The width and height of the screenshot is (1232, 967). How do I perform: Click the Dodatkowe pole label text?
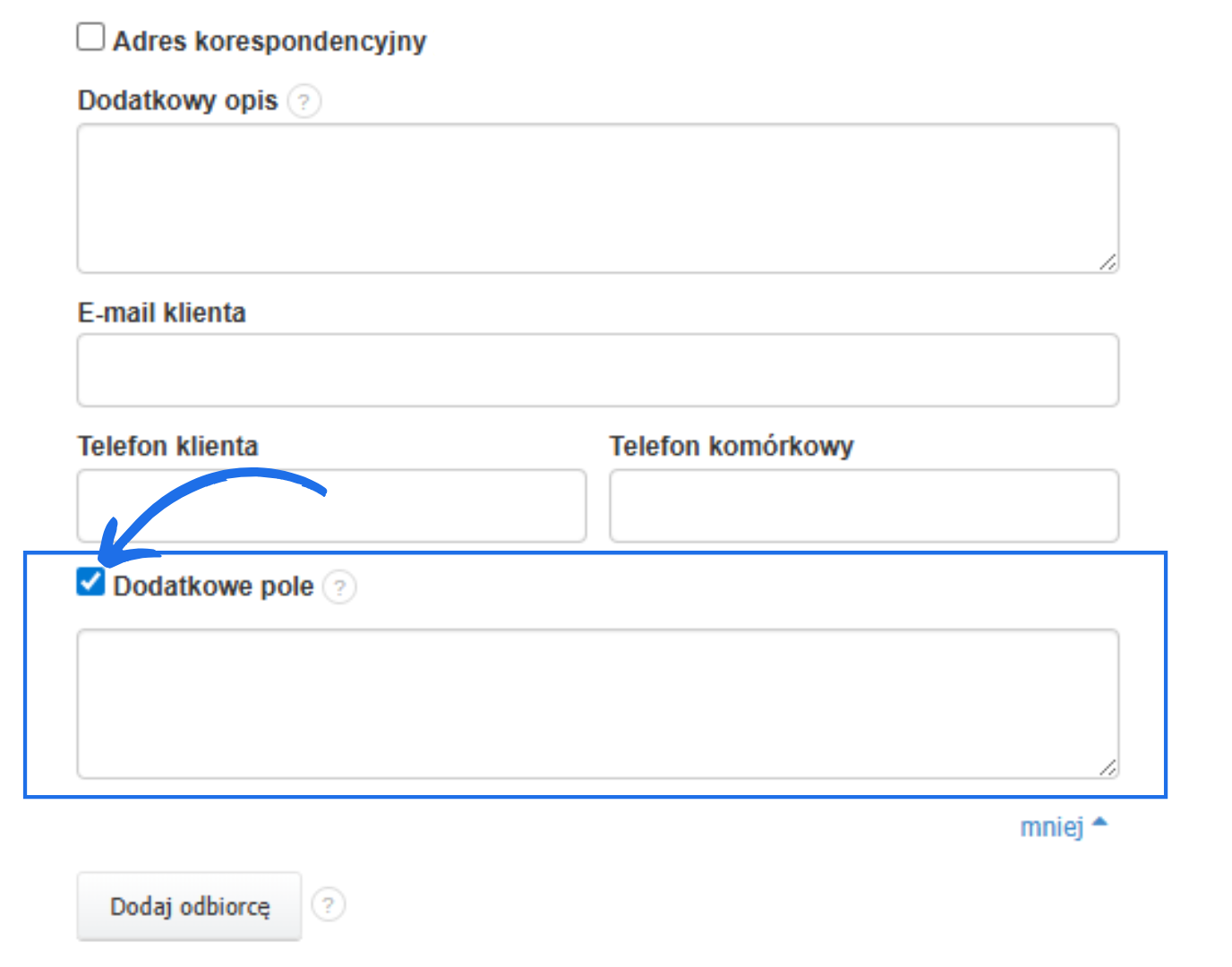(x=213, y=586)
